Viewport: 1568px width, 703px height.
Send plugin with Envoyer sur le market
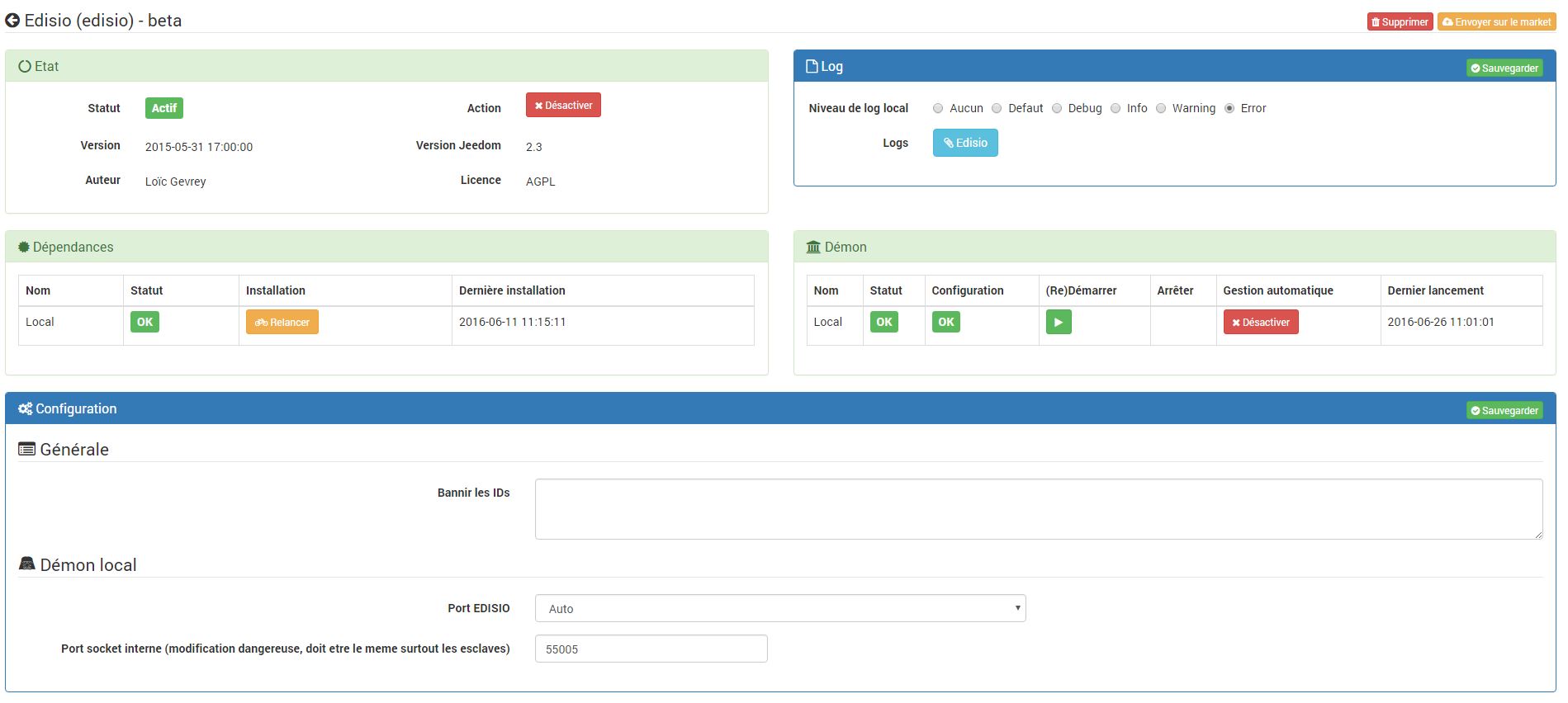pyautogui.click(x=1496, y=22)
